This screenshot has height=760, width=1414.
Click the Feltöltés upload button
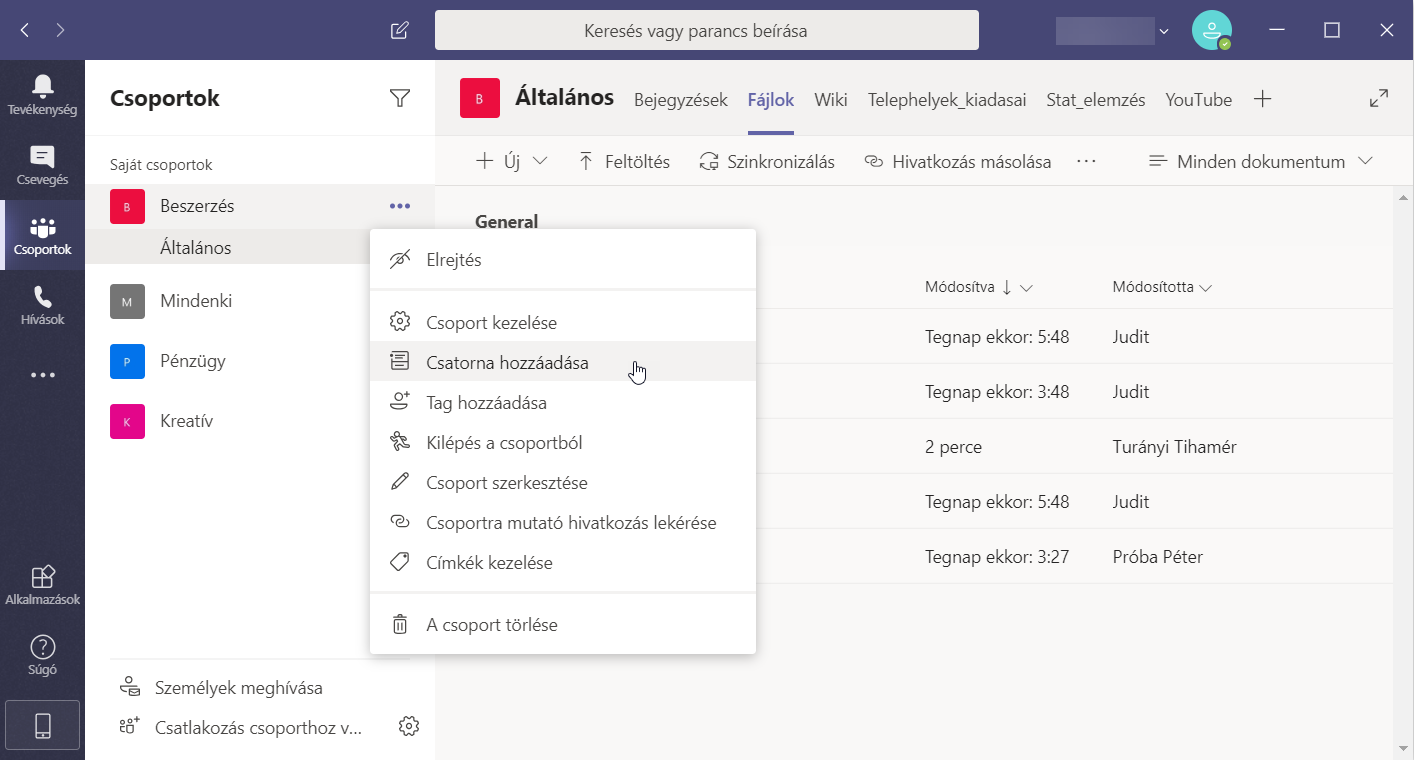coord(624,161)
